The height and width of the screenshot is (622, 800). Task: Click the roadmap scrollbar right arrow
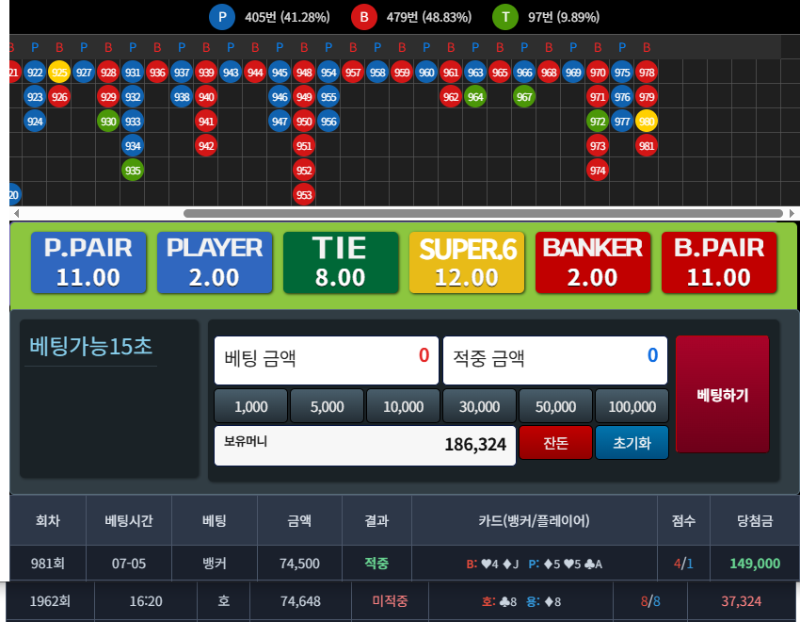pos(792,213)
